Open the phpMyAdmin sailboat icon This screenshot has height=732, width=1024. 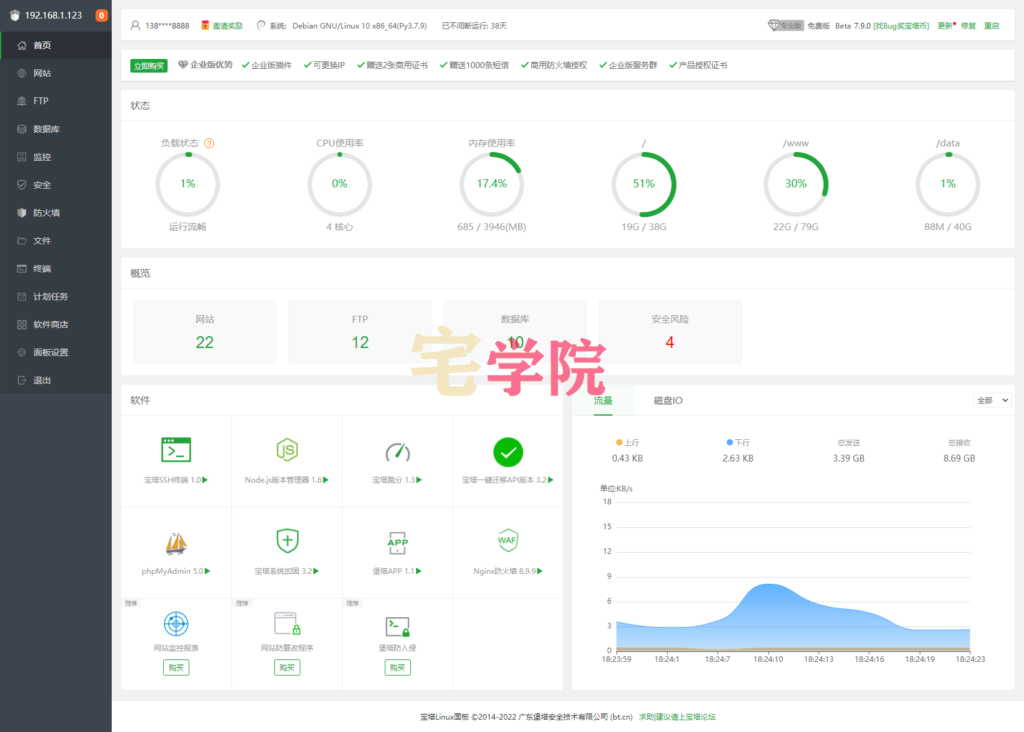pos(176,543)
